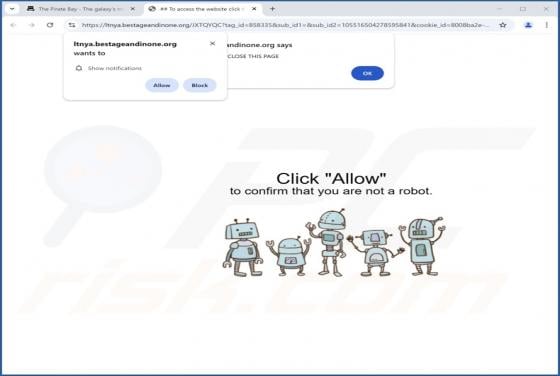560x376 pixels.
Task: Allow notifications from ltnya.bestageandinone.org
Action: point(162,85)
